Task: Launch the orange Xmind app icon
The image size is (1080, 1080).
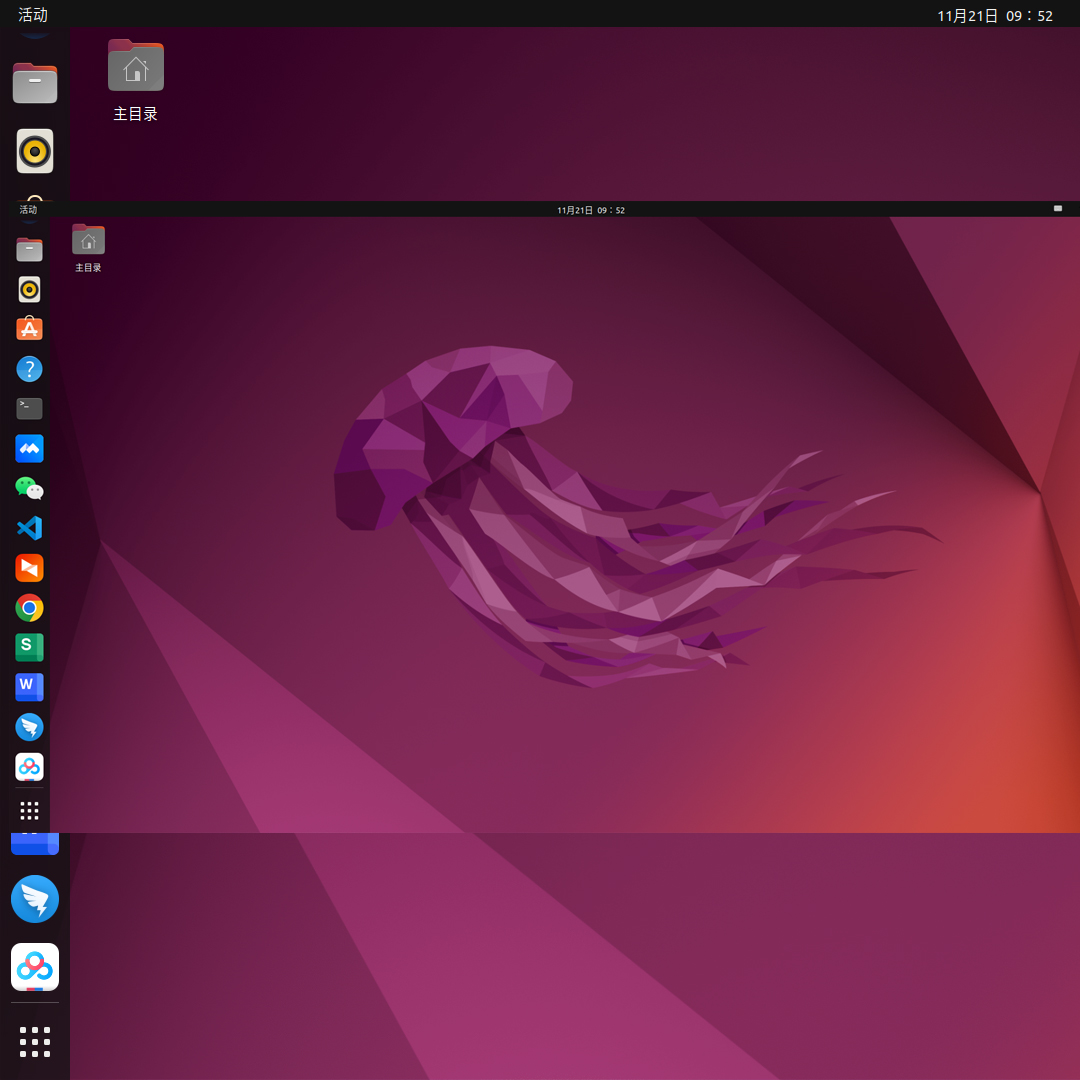Action: [x=29, y=568]
